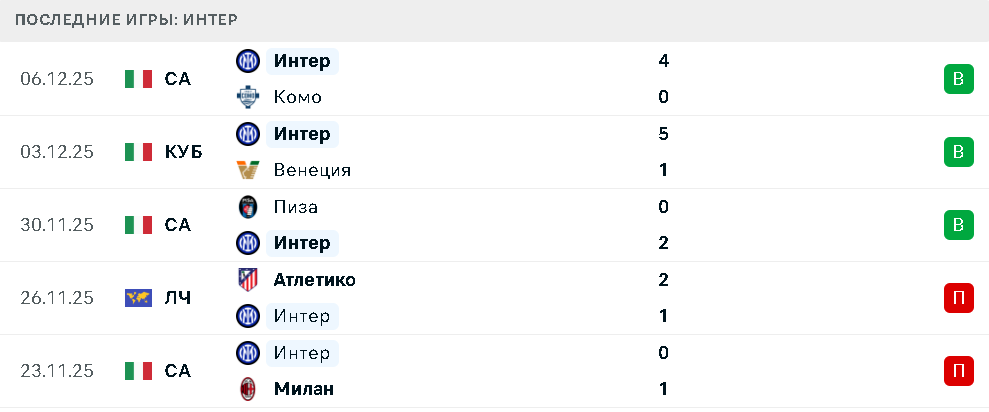The height and width of the screenshot is (412, 989).
Task: Click the КУБ competition label
Action: (x=183, y=152)
